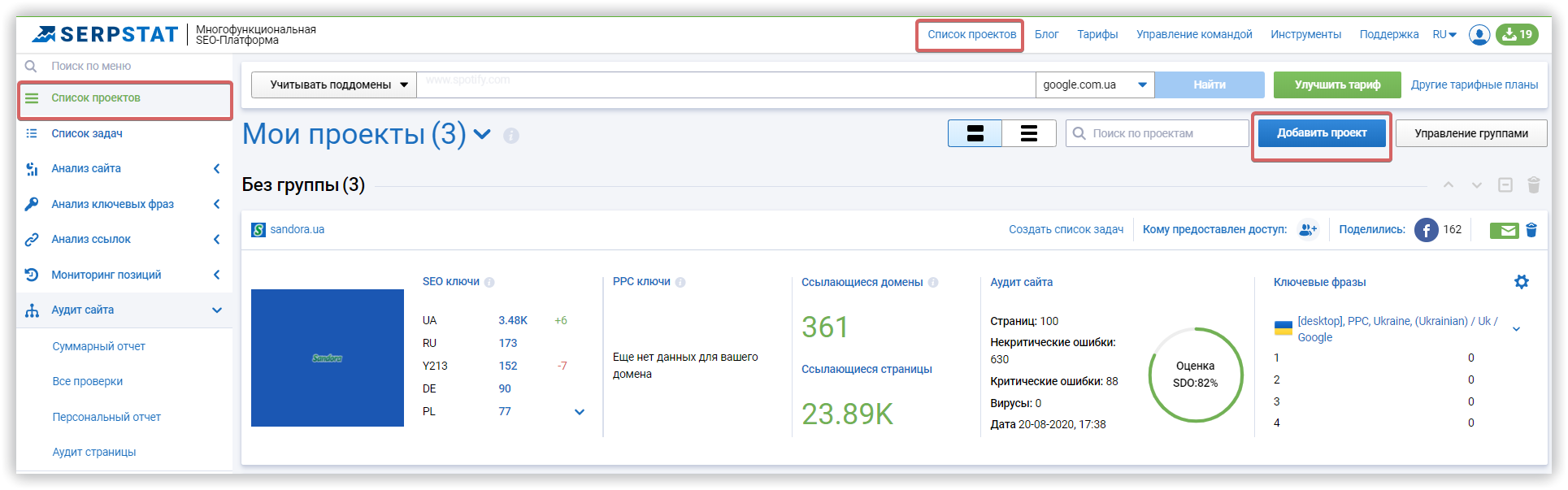Open Персональный отчет in sidebar

coord(106,417)
